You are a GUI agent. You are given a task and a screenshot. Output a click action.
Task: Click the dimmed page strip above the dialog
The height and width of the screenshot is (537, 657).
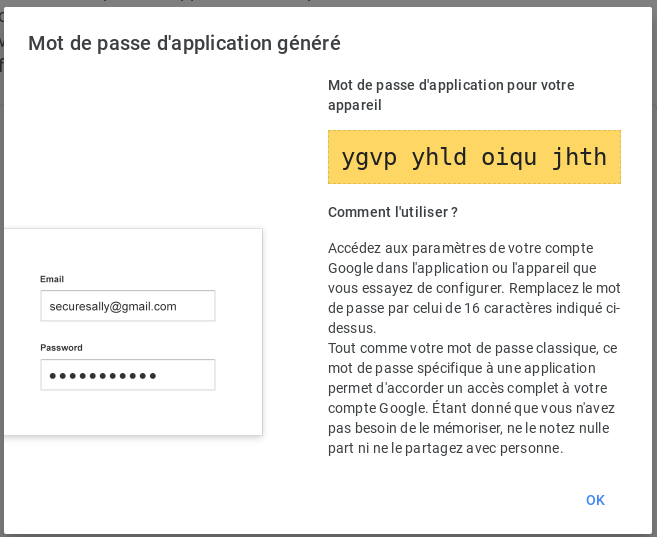(x=328, y=3)
